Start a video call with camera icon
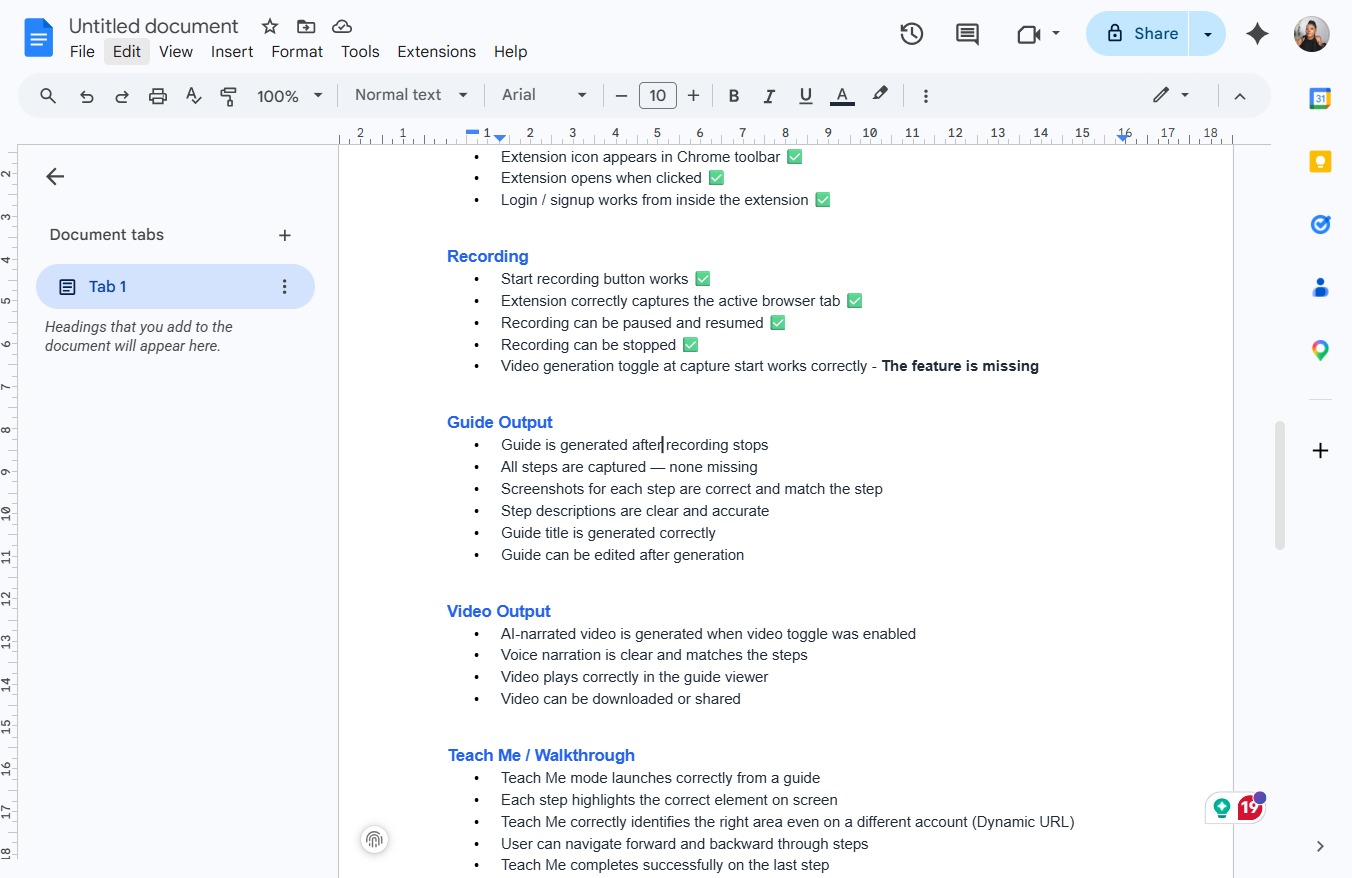Viewport: 1352px width, 878px height. coord(1028,34)
